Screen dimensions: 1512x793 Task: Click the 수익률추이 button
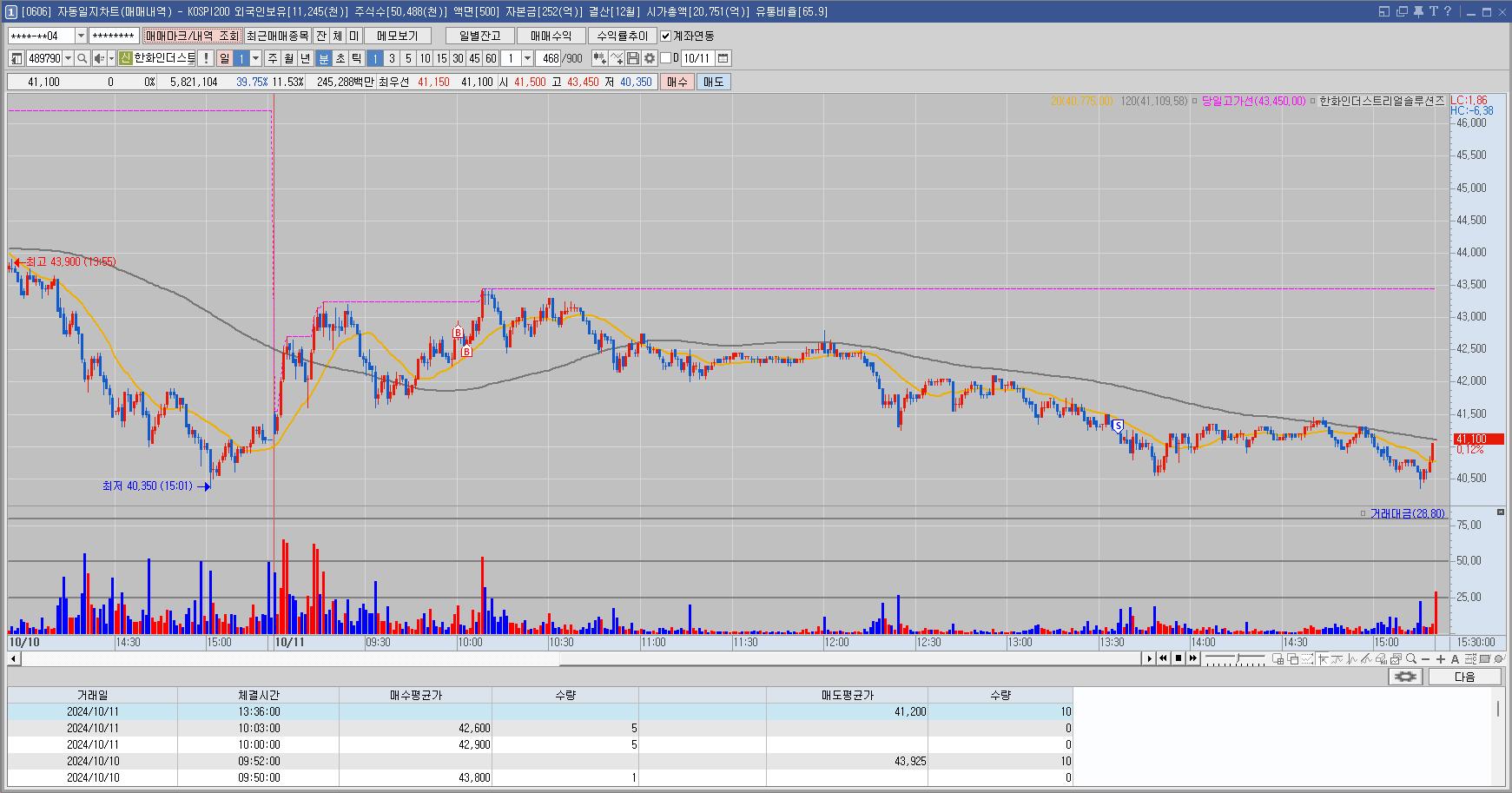point(622,36)
